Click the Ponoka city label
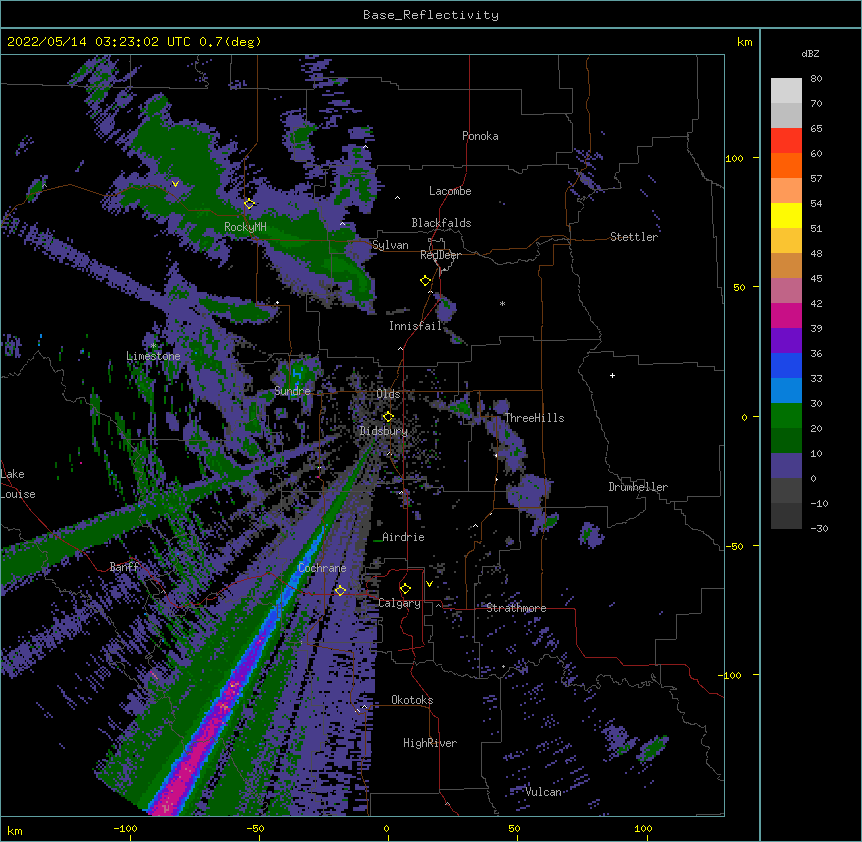The width and height of the screenshot is (862, 842). [480, 136]
